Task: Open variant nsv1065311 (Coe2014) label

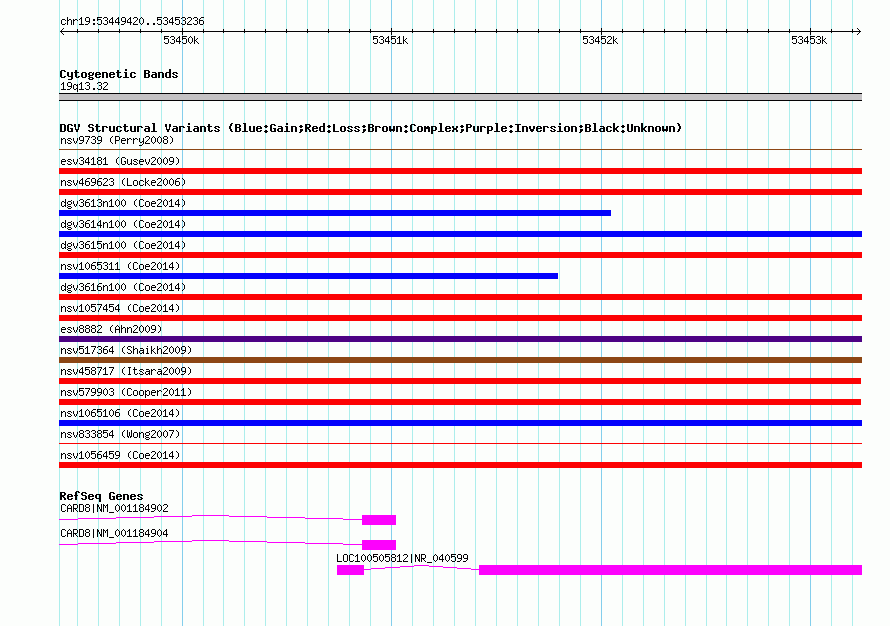Action: tap(120, 266)
